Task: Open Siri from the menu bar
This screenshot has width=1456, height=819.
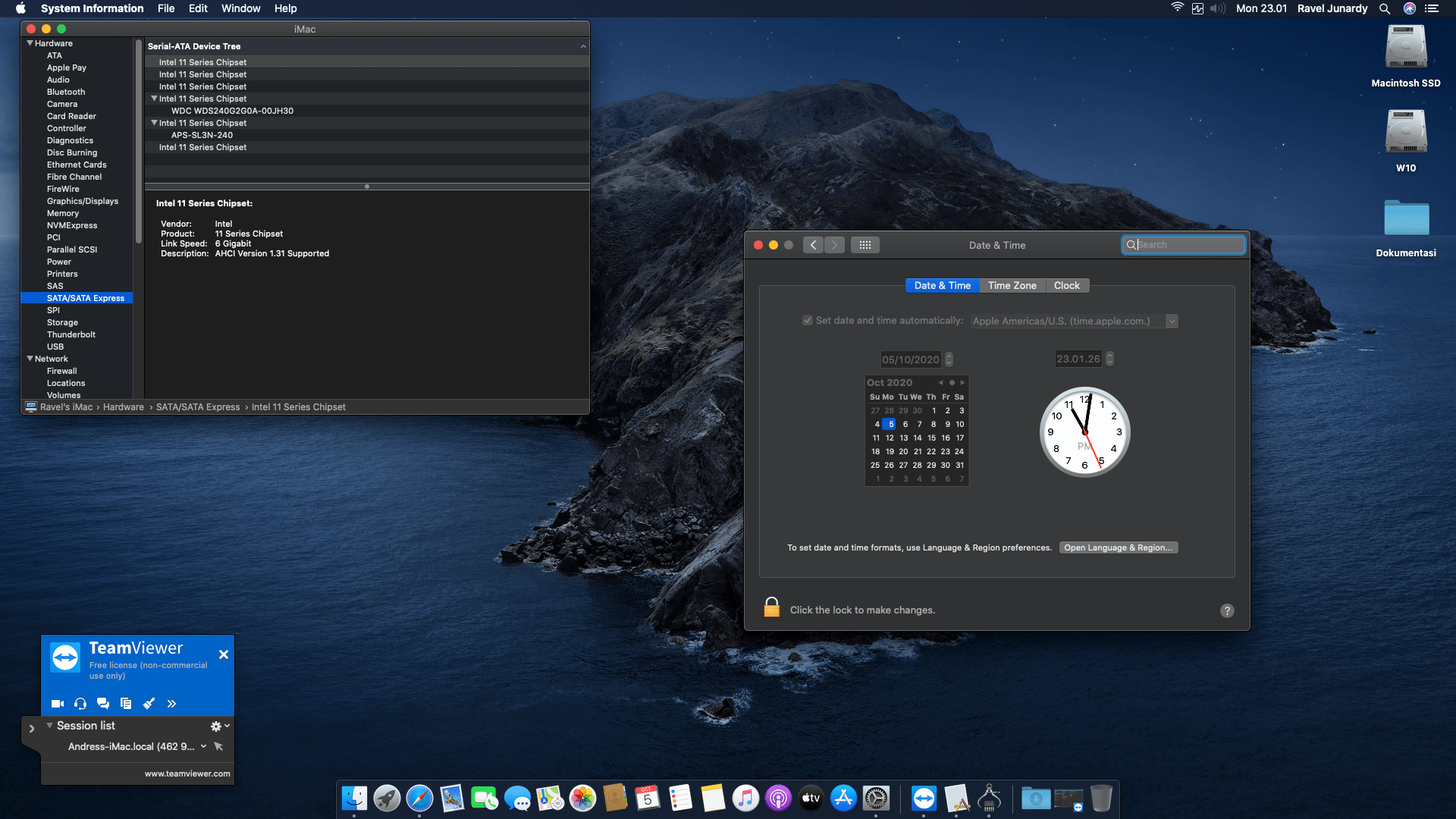Action: (x=1409, y=8)
